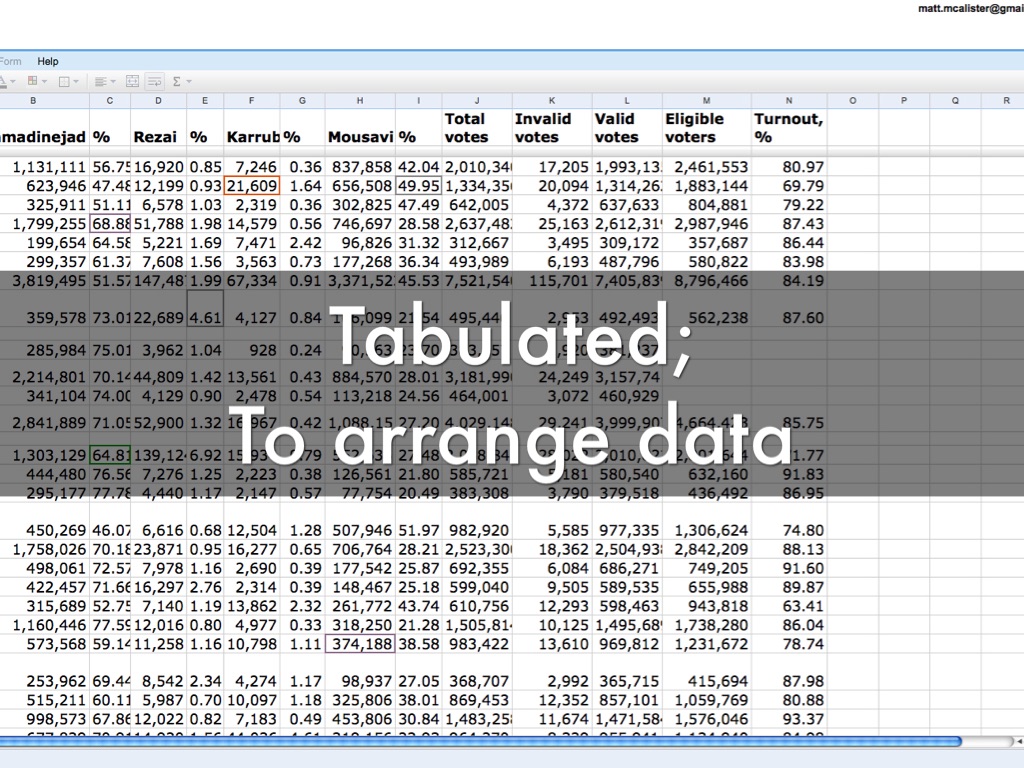Click the Sigma functions icon
The image size is (1024, 768).
click(x=176, y=81)
